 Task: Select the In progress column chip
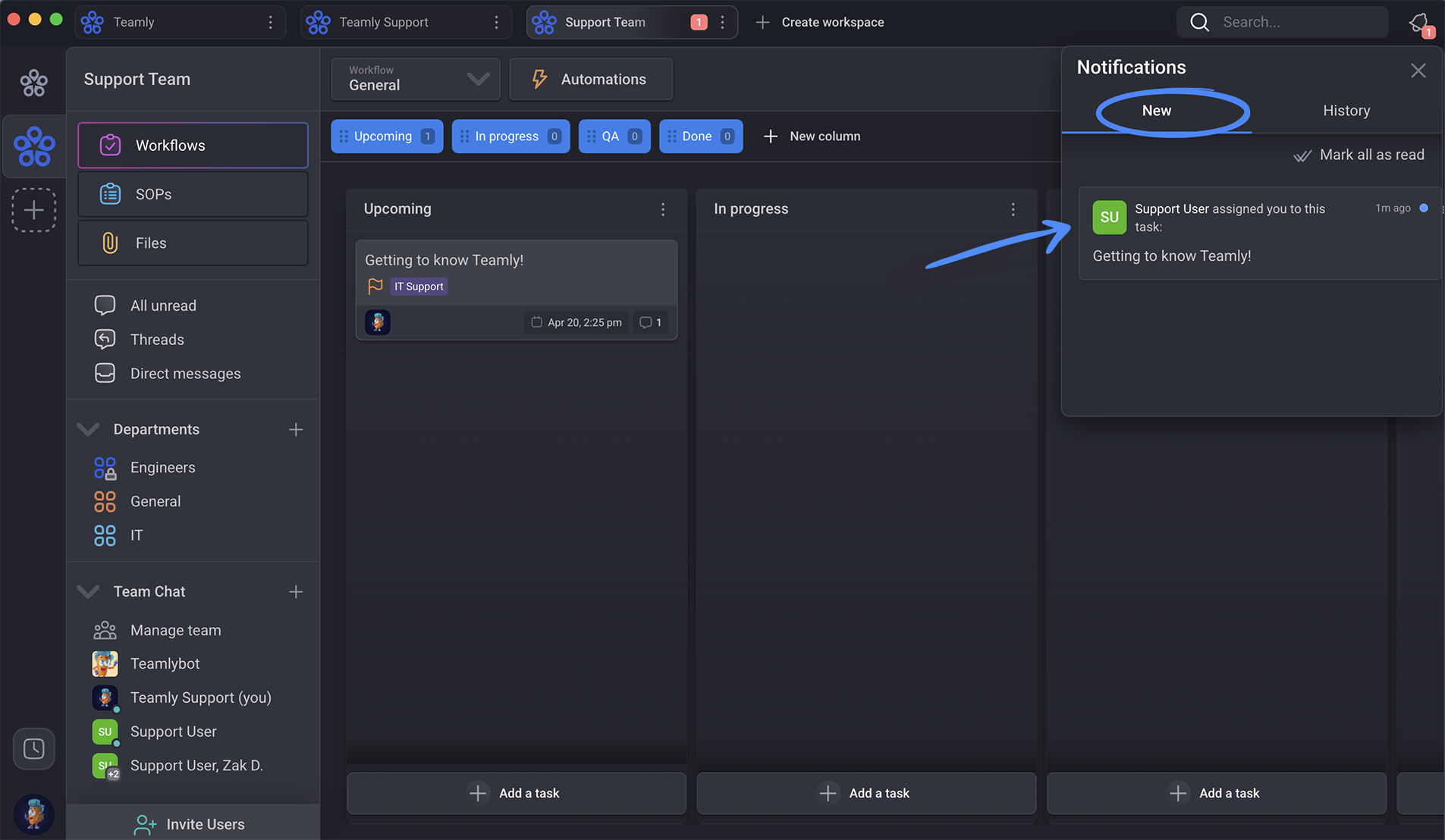pos(510,136)
